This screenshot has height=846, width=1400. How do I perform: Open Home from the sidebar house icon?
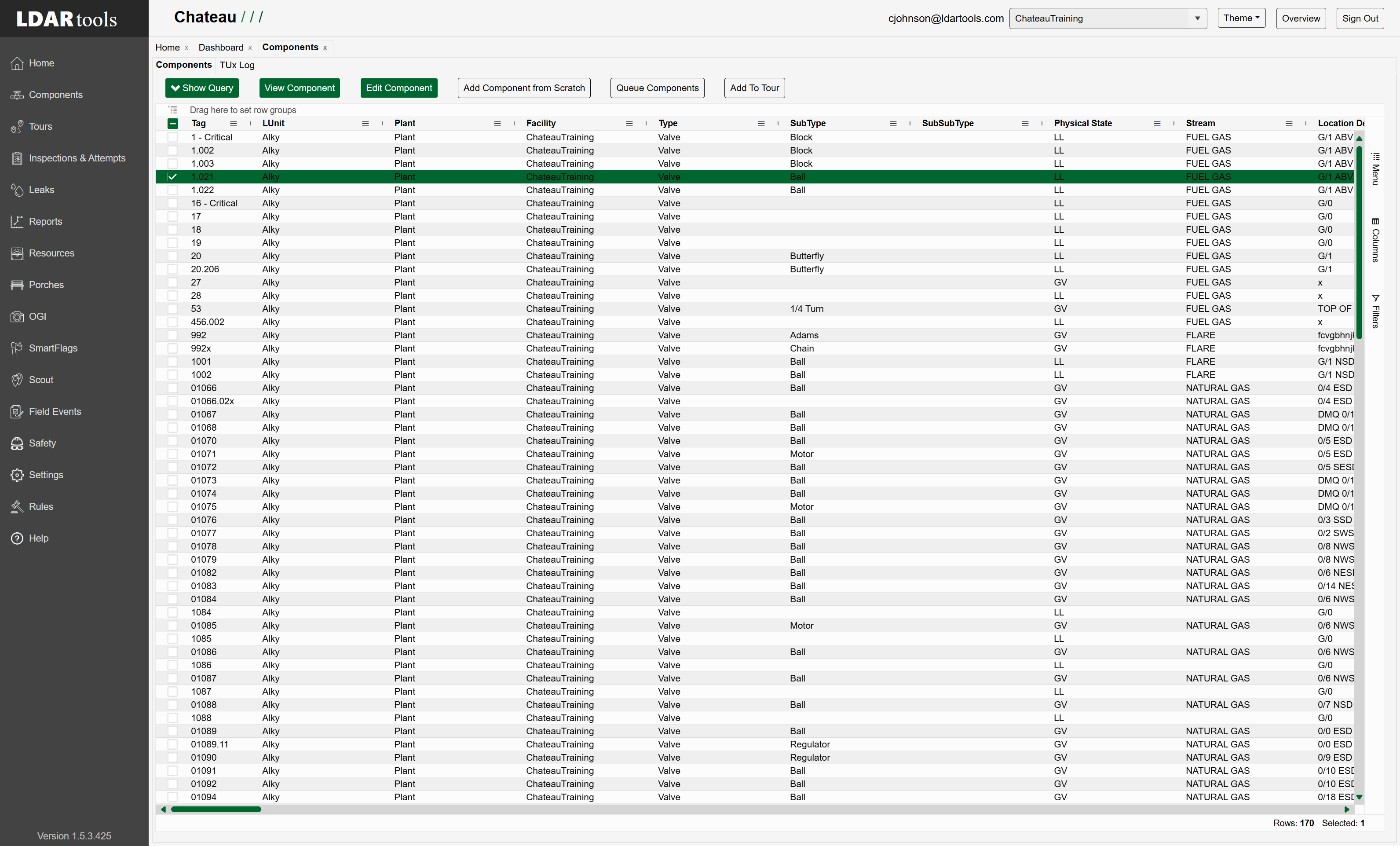click(17, 63)
